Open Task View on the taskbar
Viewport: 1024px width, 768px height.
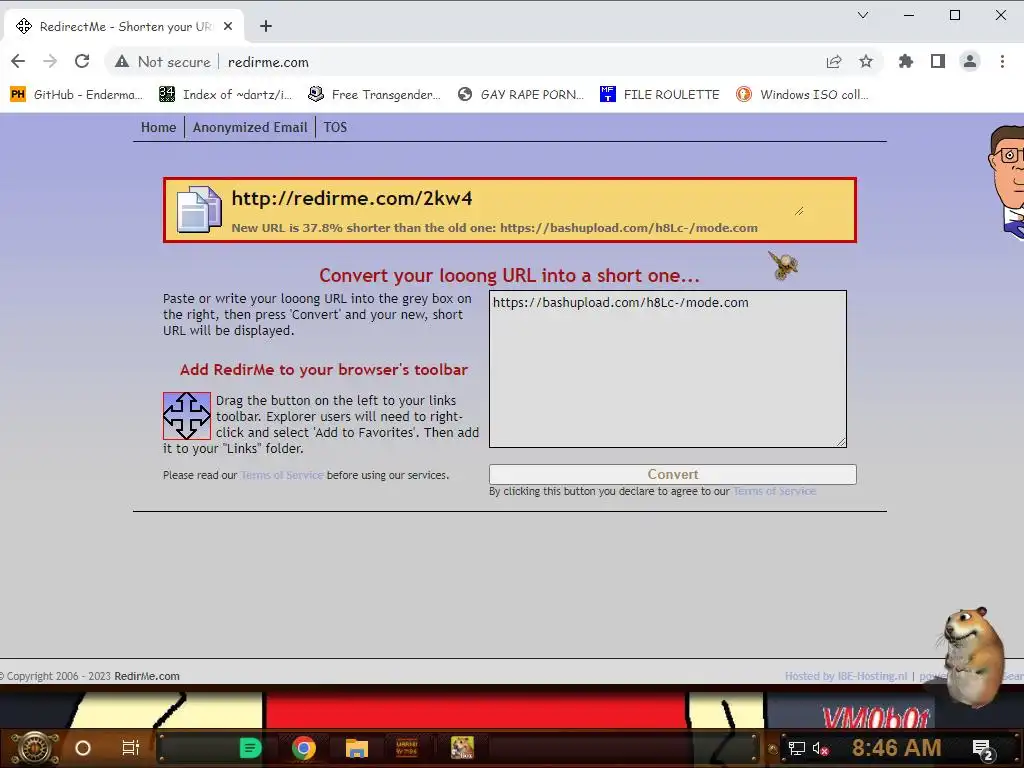click(x=131, y=748)
